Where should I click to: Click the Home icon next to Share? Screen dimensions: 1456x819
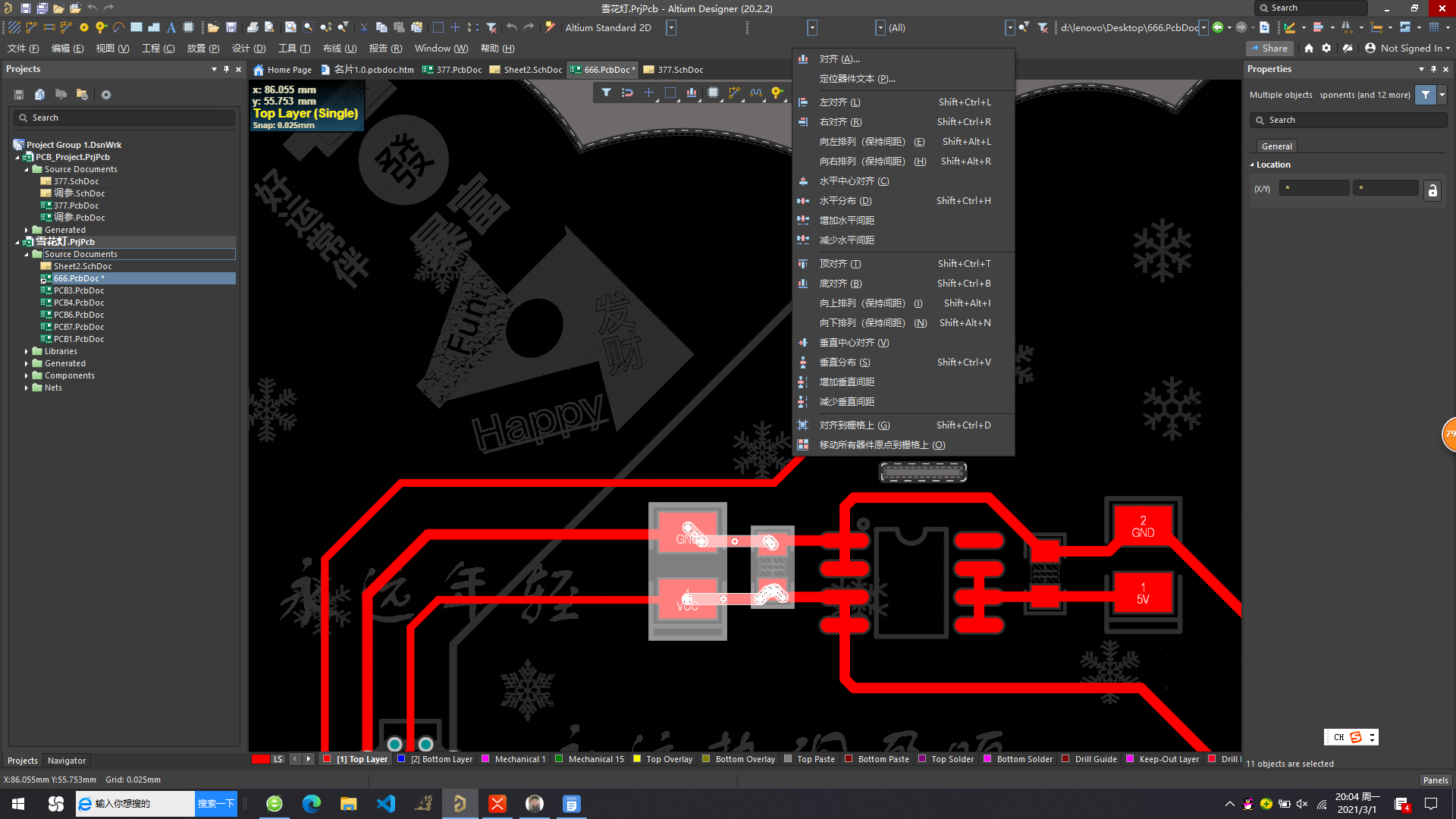point(1308,48)
